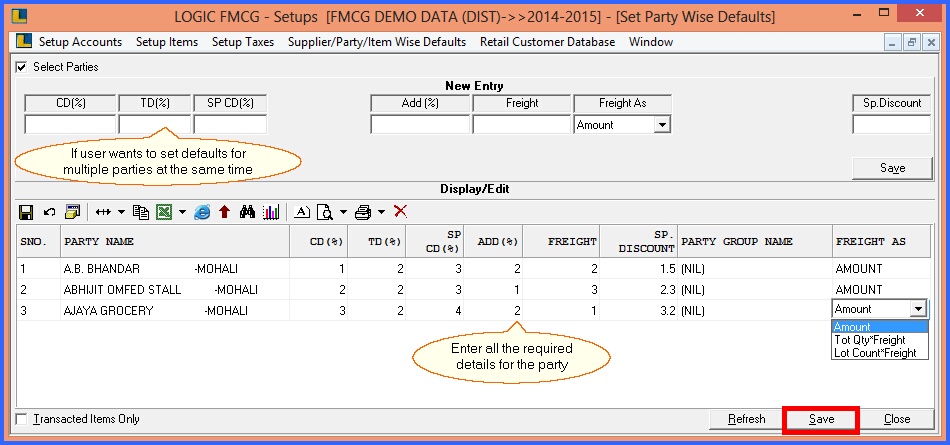Click the CD(%) column header in grid
Image resolution: width=950 pixels, height=445 pixels.
click(x=319, y=241)
